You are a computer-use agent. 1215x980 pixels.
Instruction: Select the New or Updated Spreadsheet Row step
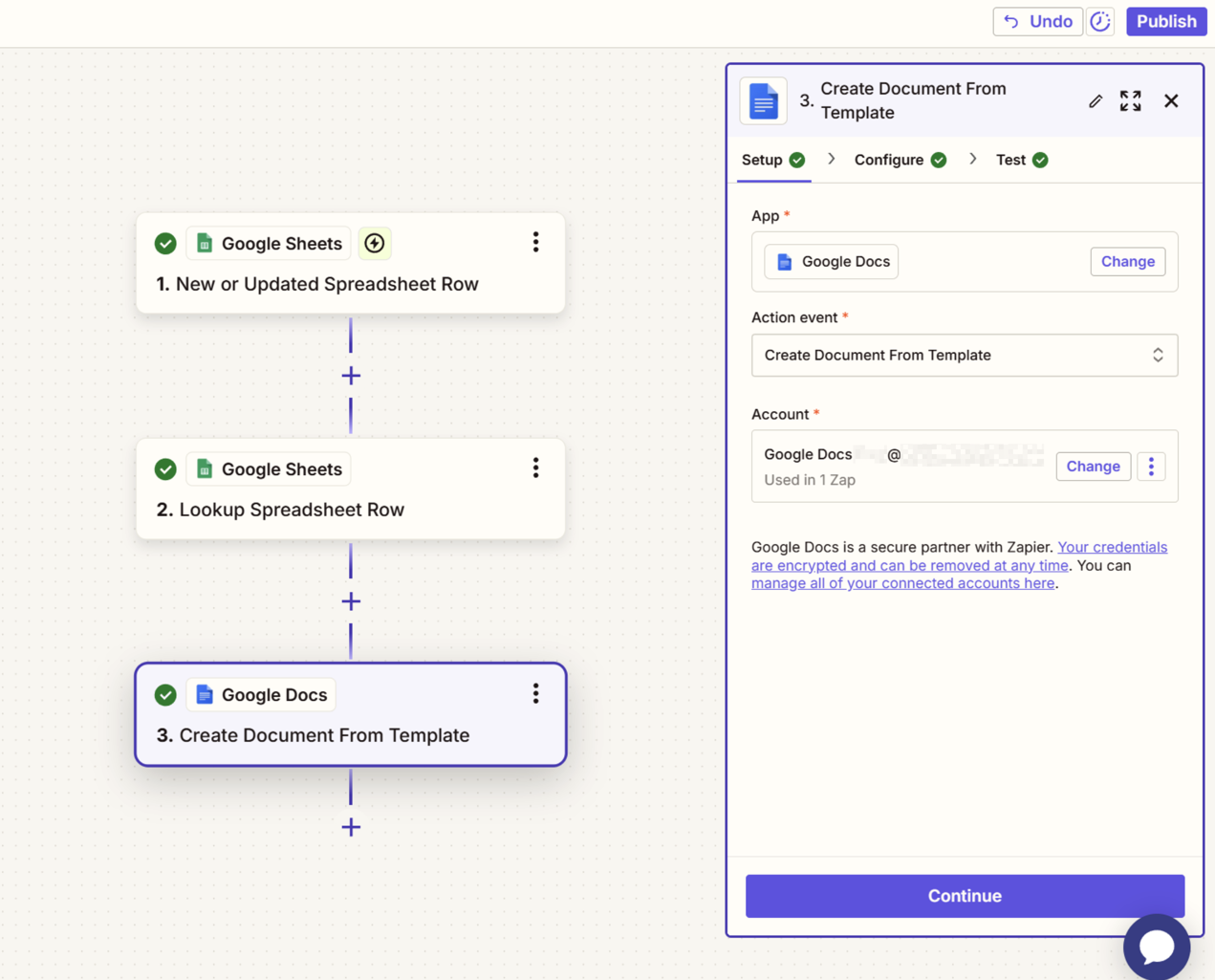pyautogui.click(x=351, y=263)
